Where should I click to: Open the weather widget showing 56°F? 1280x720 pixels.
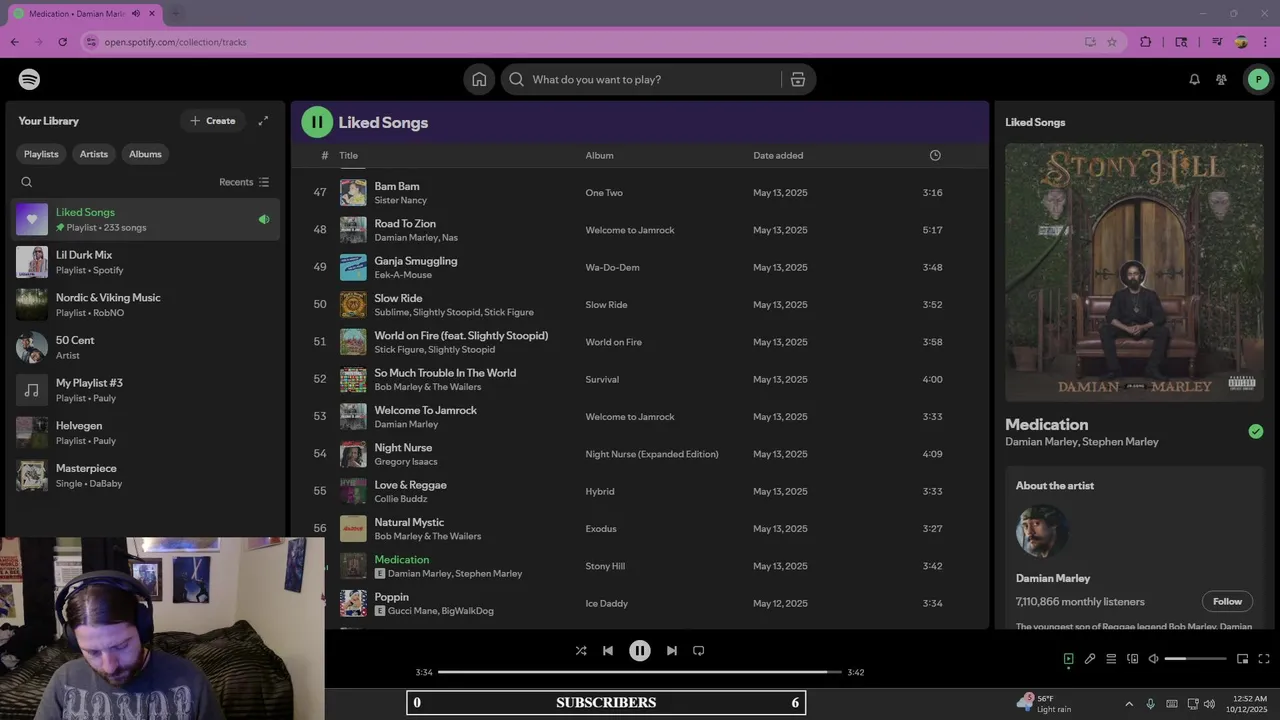1043,704
